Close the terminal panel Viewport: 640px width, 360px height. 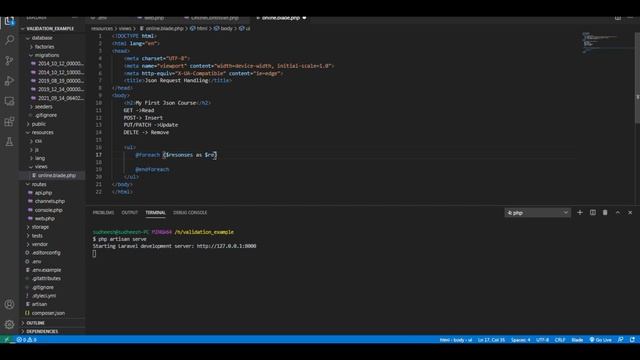pos(630,213)
